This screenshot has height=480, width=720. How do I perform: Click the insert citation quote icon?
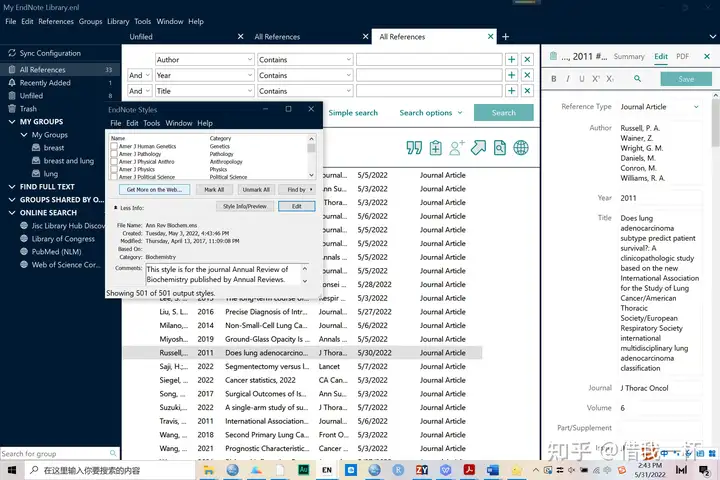tap(413, 148)
